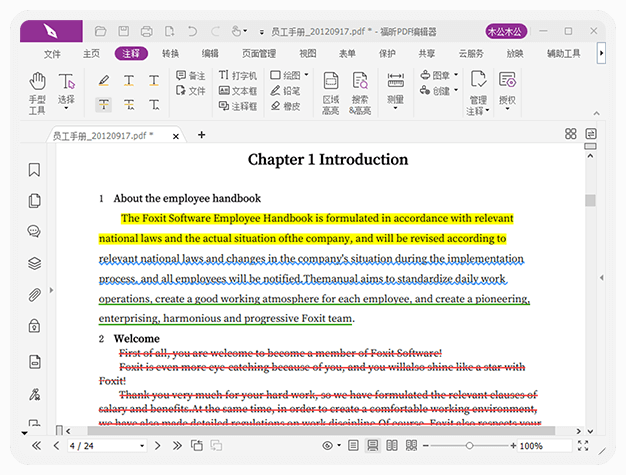Close the 员工手册_20120917.pdf document tab
Viewport: 626px width, 475px height.
coord(176,137)
